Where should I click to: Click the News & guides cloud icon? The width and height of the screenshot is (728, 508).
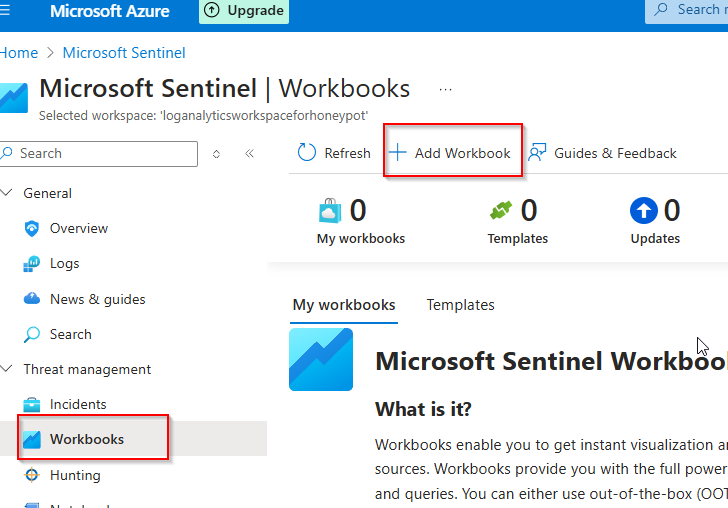[32, 299]
